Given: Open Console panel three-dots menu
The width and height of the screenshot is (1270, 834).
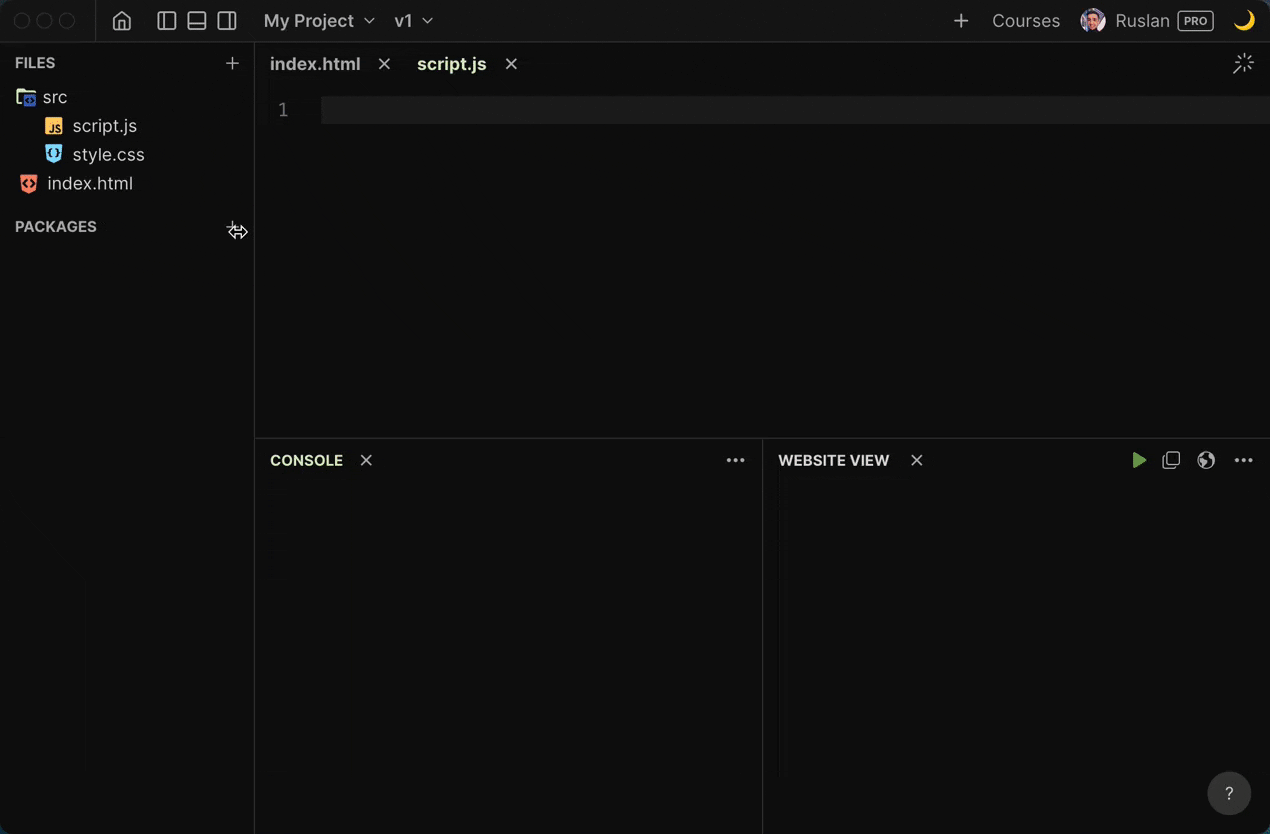Looking at the screenshot, I should tap(736, 460).
